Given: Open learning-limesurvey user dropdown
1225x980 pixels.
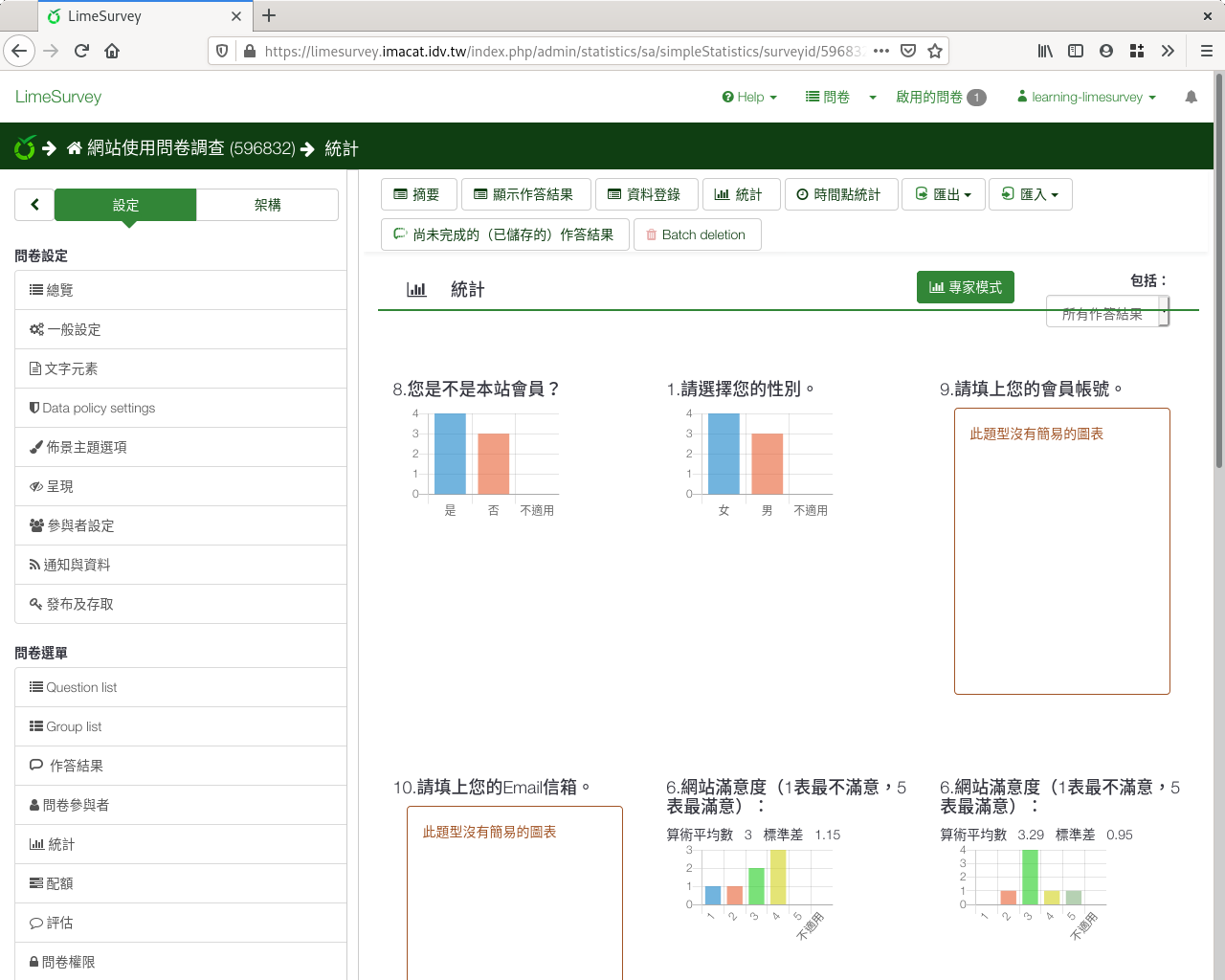Looking at the screenshot, I should (1086, 97).
